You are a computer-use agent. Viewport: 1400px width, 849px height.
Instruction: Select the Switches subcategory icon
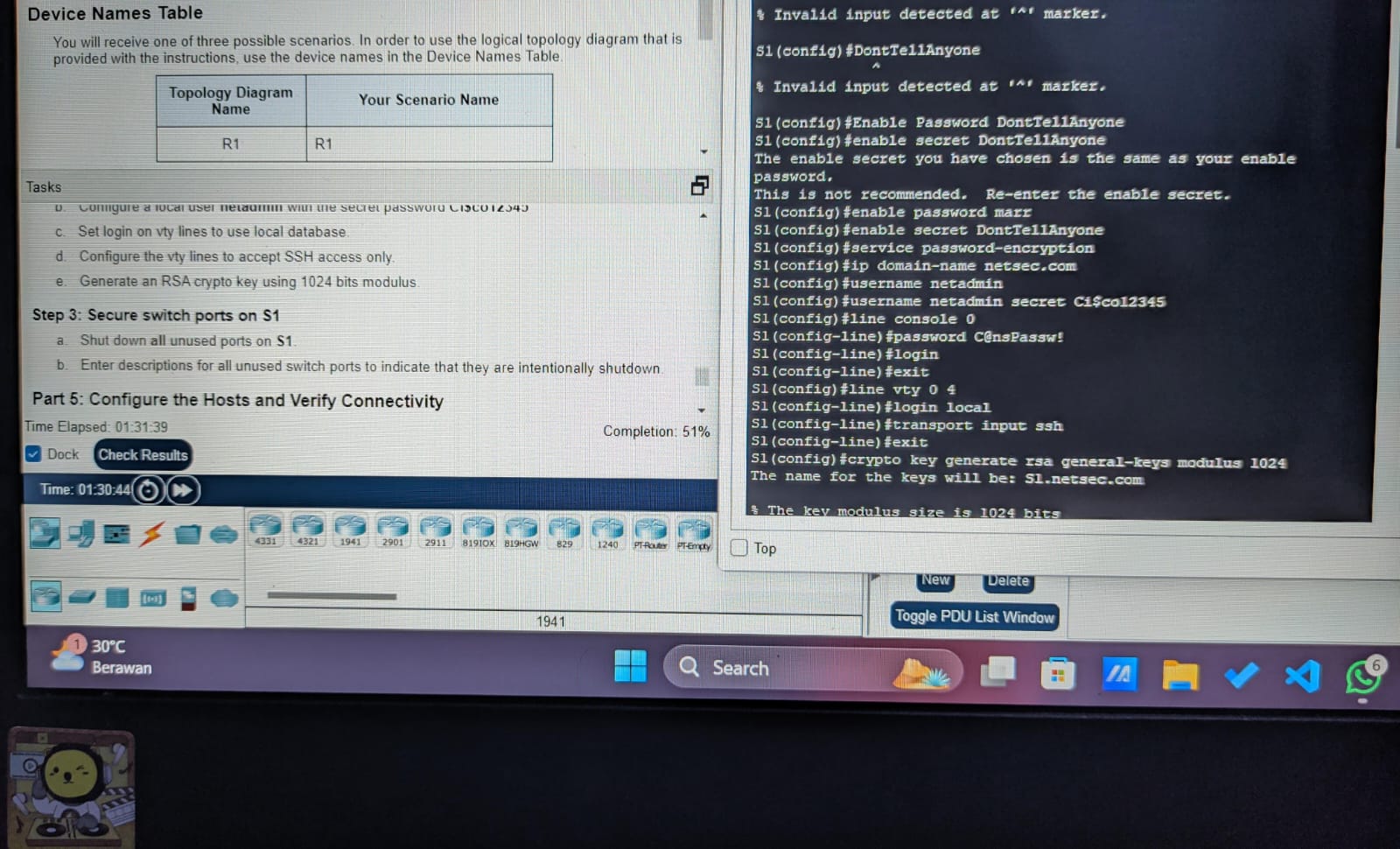point(81,598)
